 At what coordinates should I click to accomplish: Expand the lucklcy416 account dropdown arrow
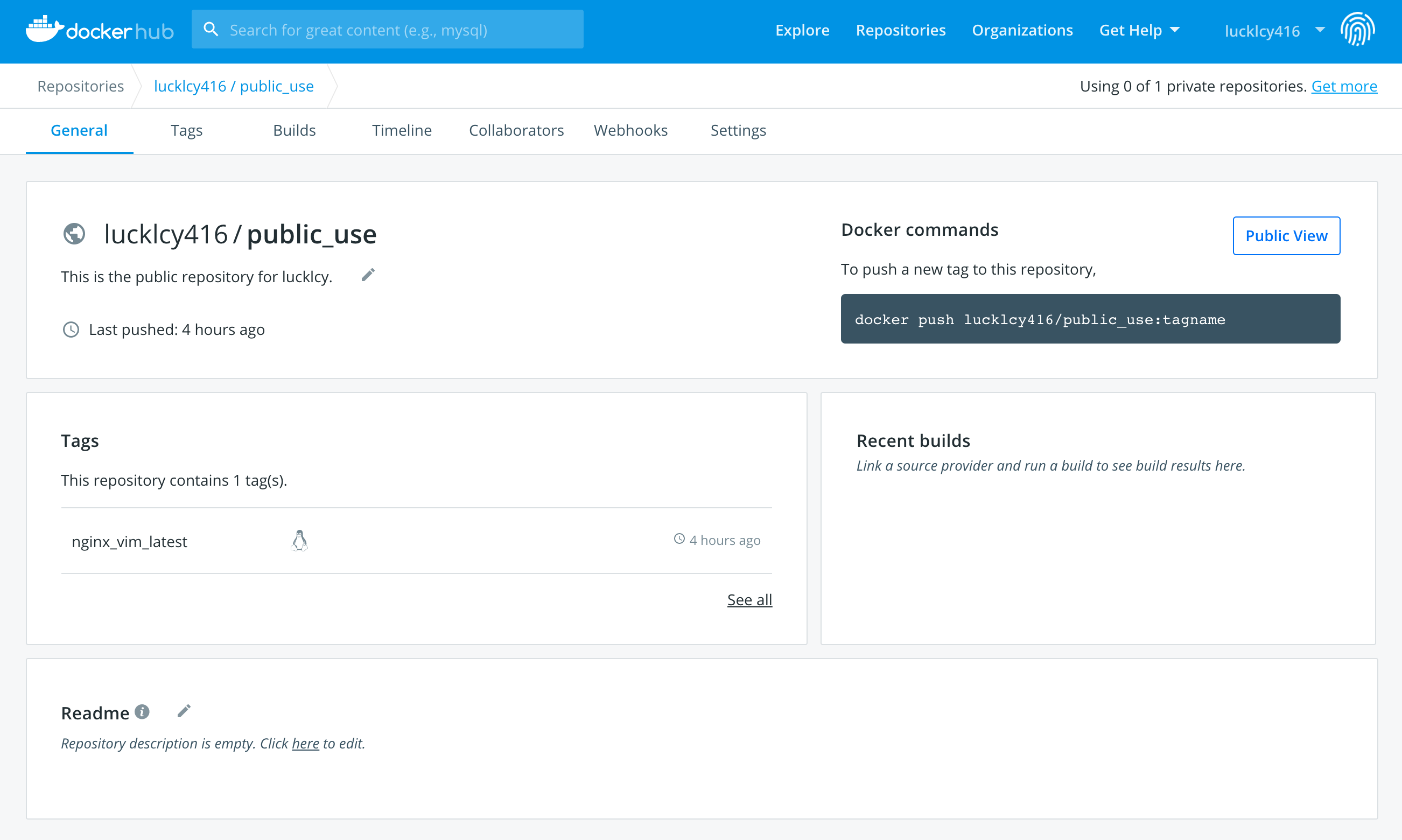(x=1320, y=30)
